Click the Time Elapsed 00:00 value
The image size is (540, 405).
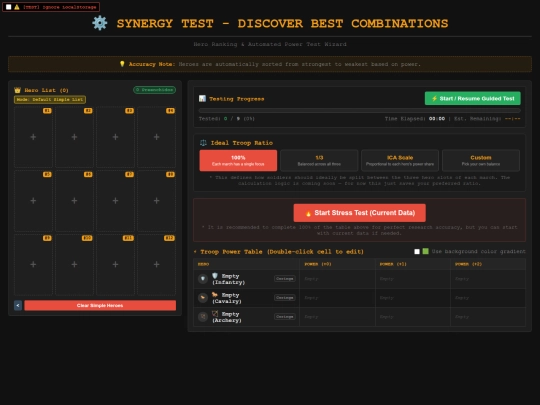437,118
